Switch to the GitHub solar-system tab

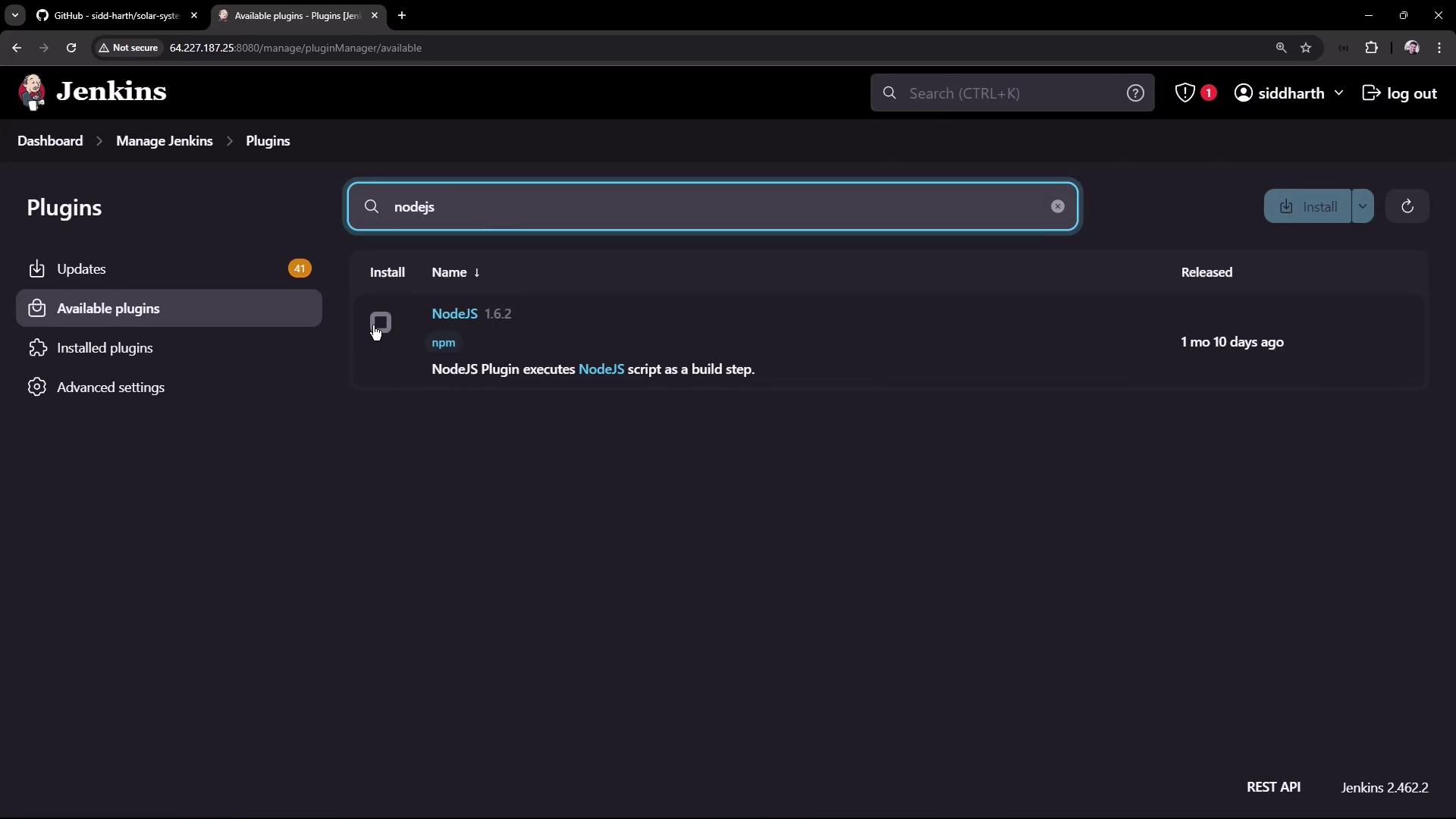point(115,15)
